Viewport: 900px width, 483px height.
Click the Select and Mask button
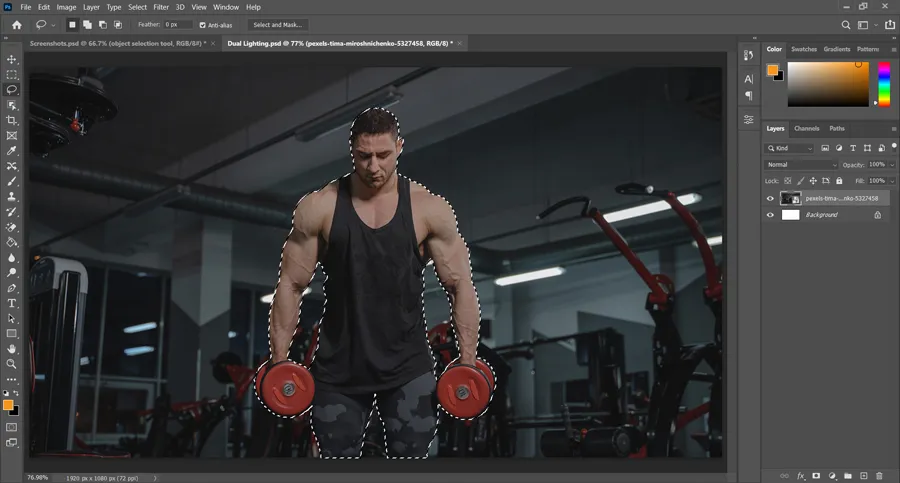277,25
